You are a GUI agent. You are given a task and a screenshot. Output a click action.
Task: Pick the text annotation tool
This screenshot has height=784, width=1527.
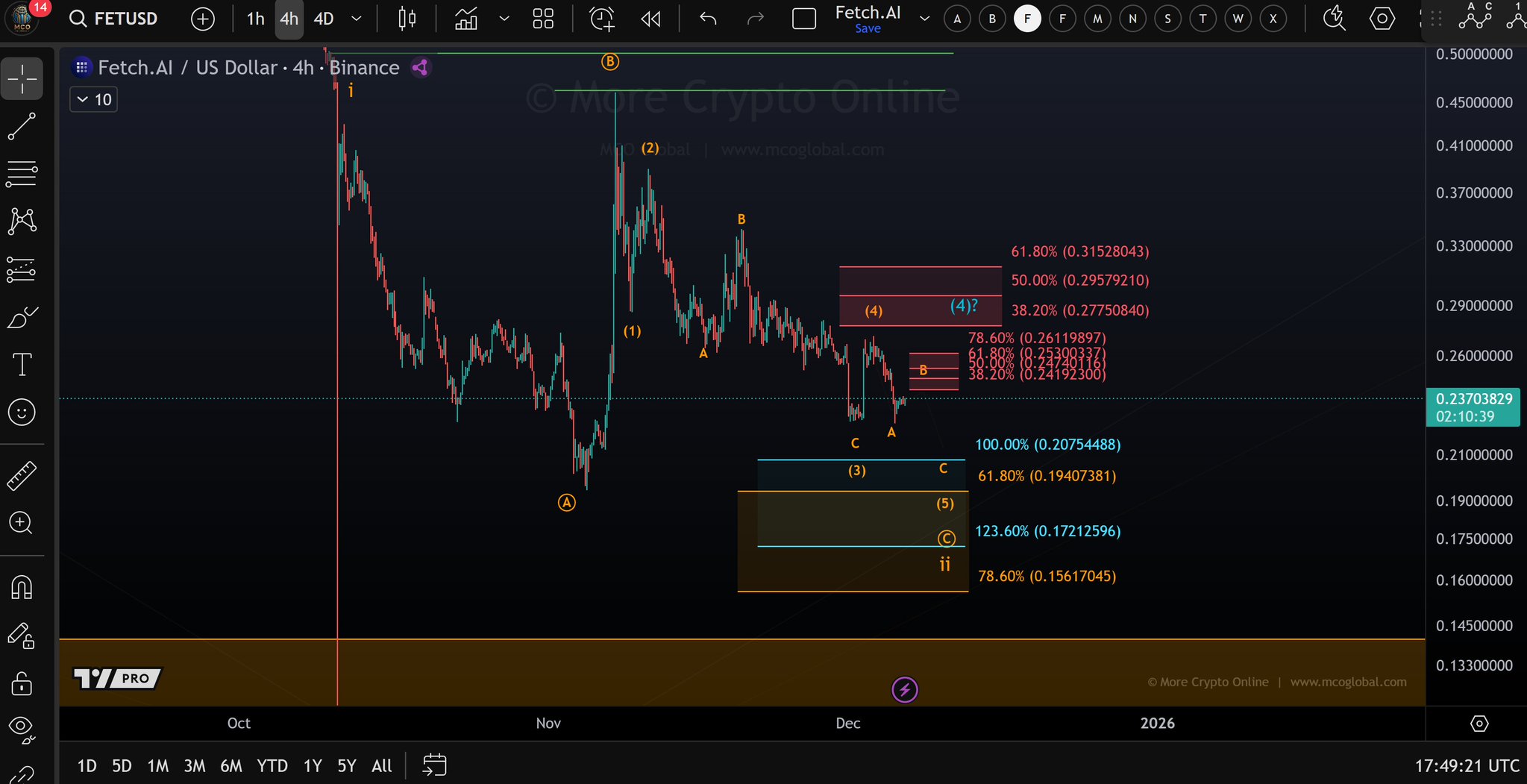point(22,365)
